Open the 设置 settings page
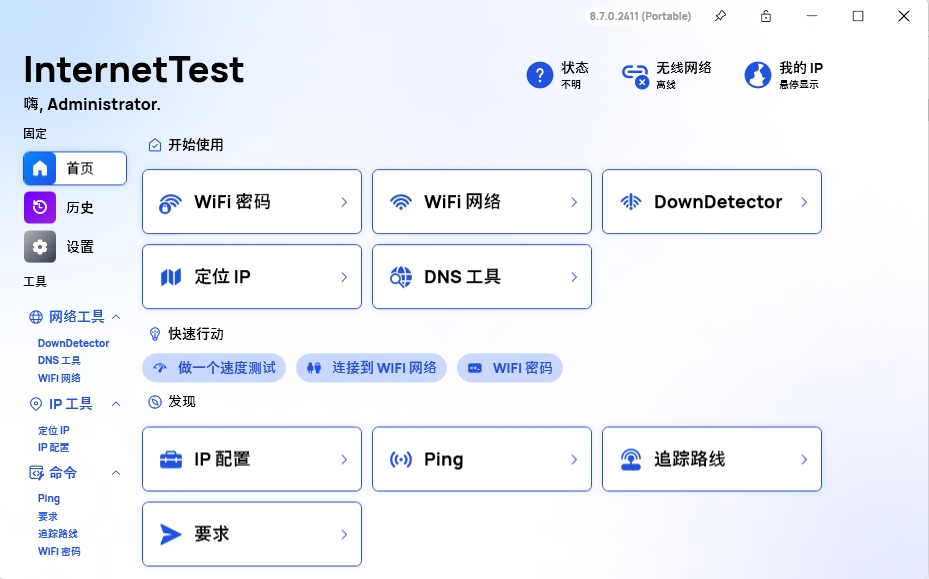Screen dimensions: 929x579 75,247
